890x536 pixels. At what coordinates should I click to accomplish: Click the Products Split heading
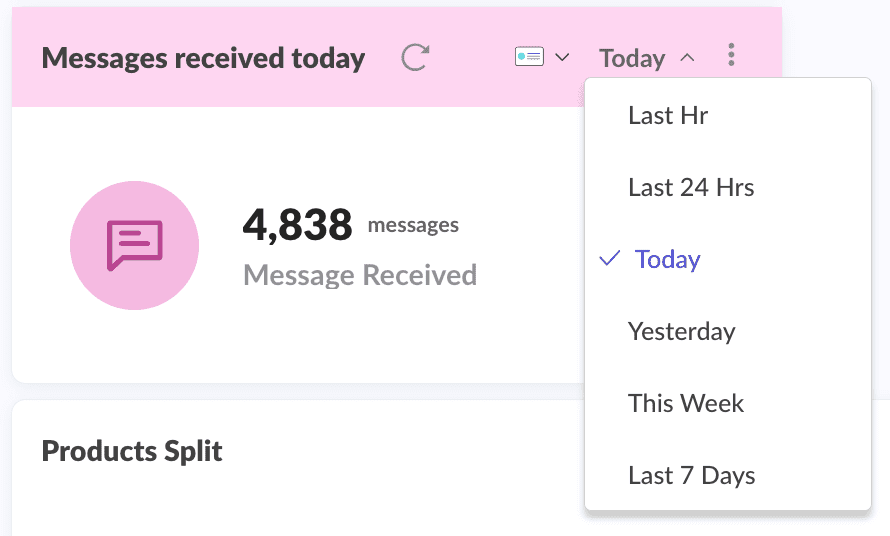pyautogui.click(x=132, y=451)
